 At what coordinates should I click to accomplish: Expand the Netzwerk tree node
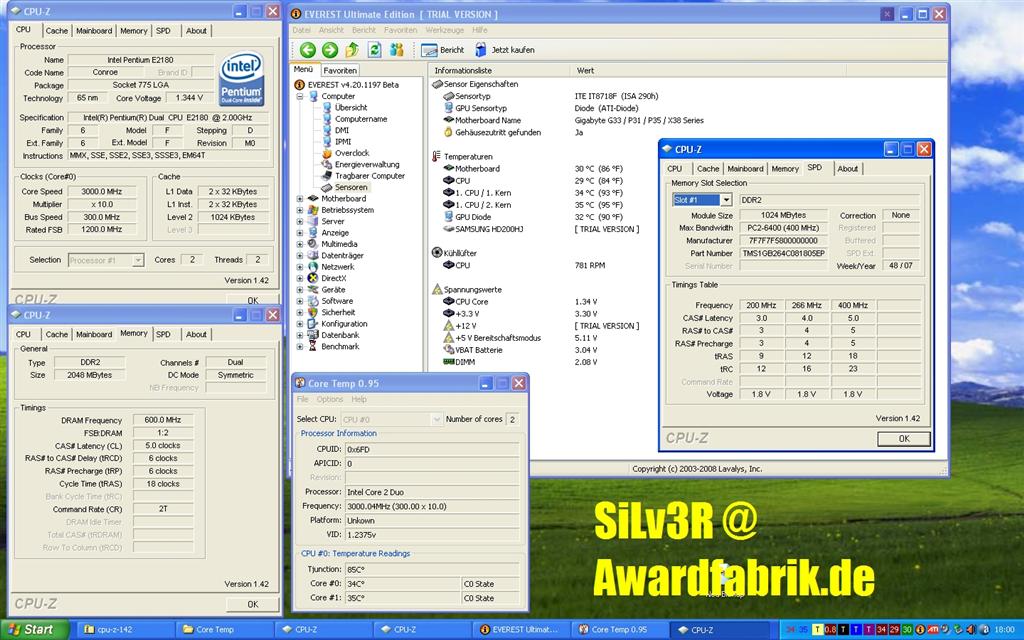pos(300,267)
